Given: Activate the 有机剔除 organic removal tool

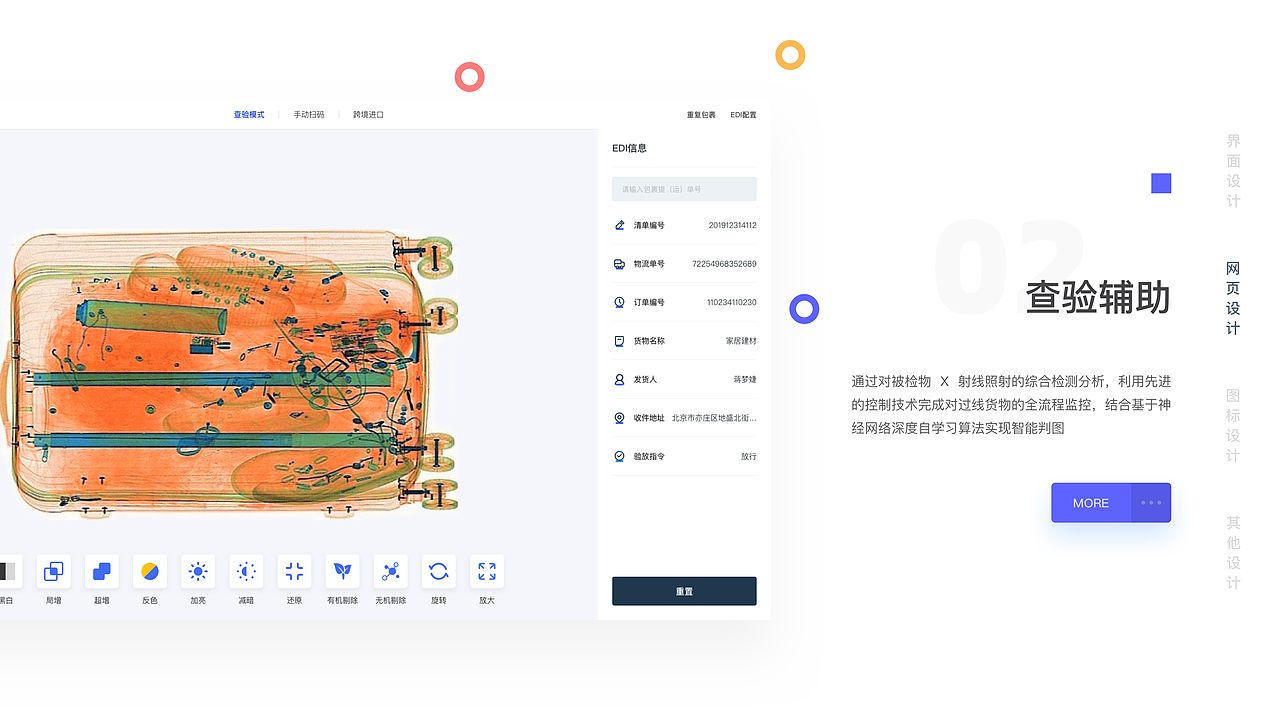Looking at the screenshot, I should [x=342, y=572].
